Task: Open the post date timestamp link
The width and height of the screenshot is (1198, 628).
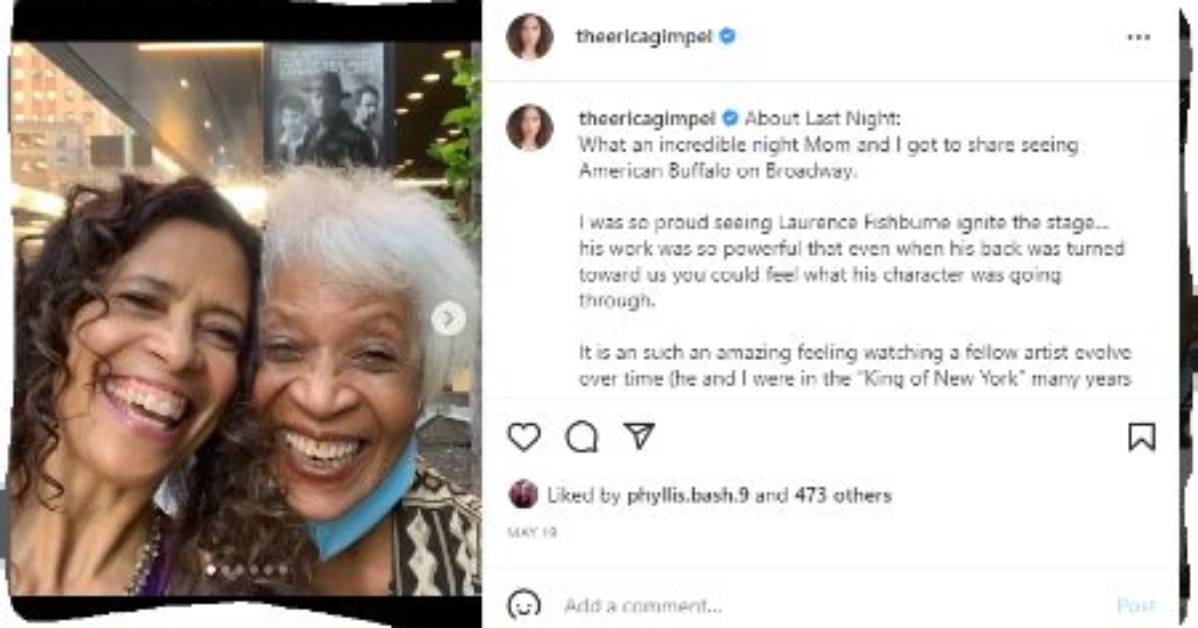Action: pos(532,533)
